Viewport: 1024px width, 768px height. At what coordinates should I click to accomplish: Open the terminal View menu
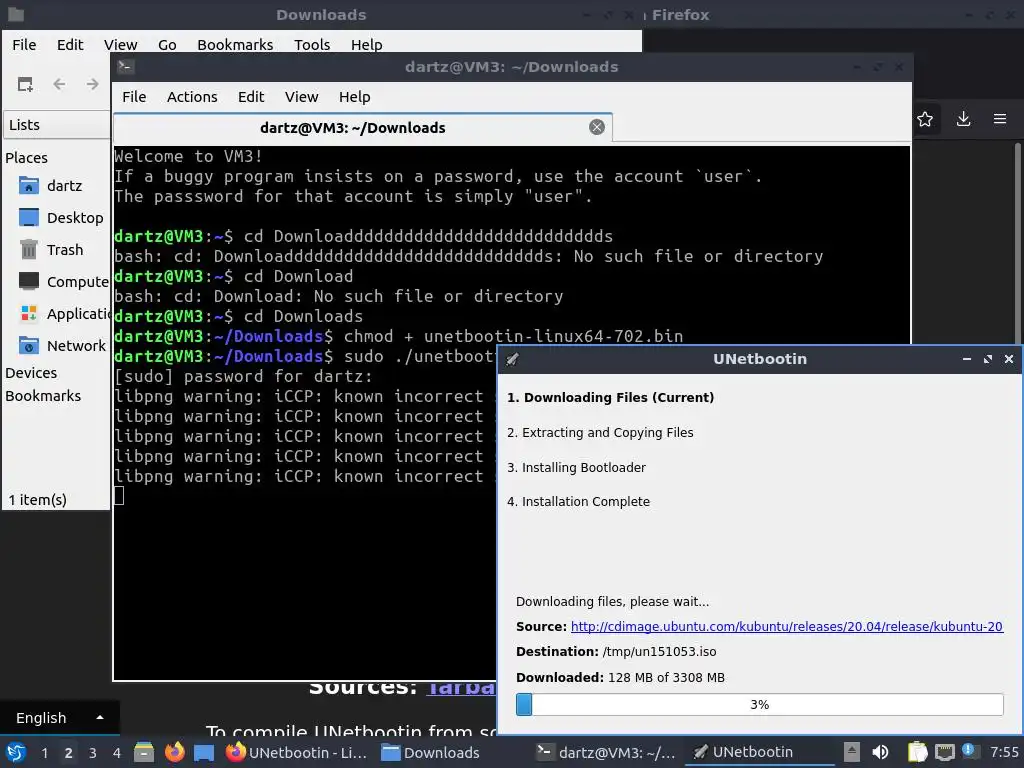pyautogui.click(x=301, y=97)
